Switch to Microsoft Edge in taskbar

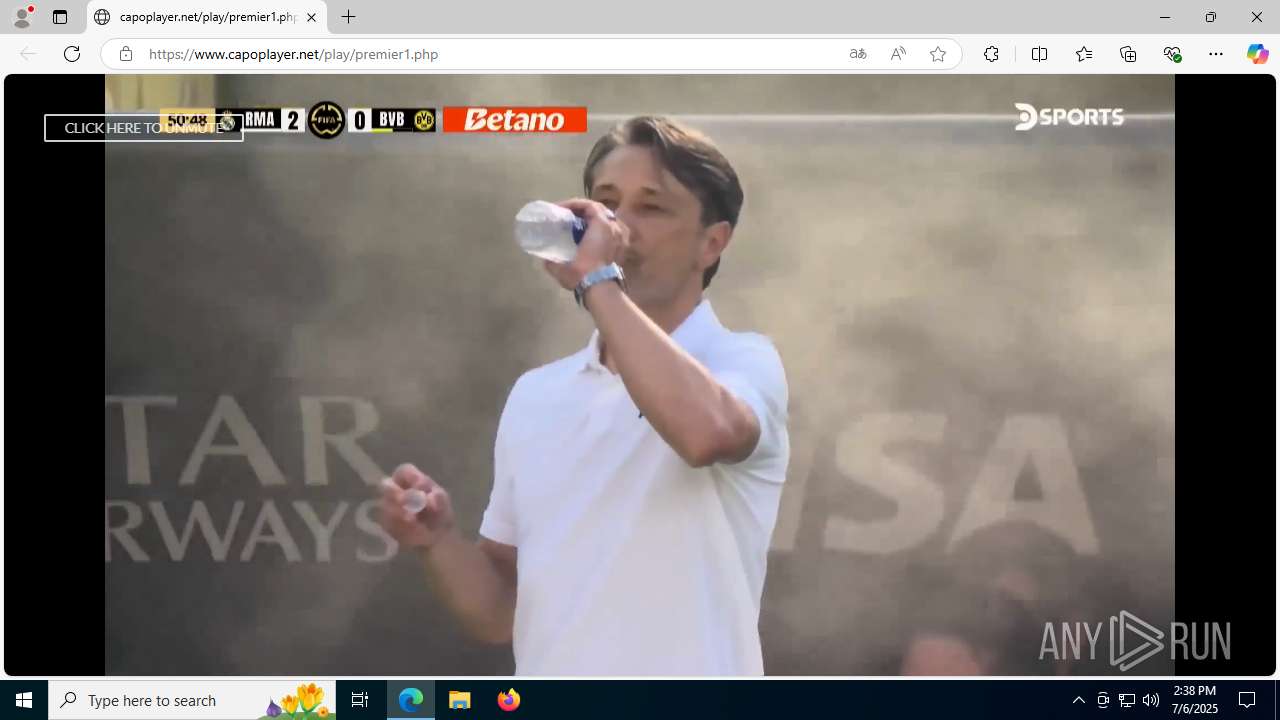(411, 700)
